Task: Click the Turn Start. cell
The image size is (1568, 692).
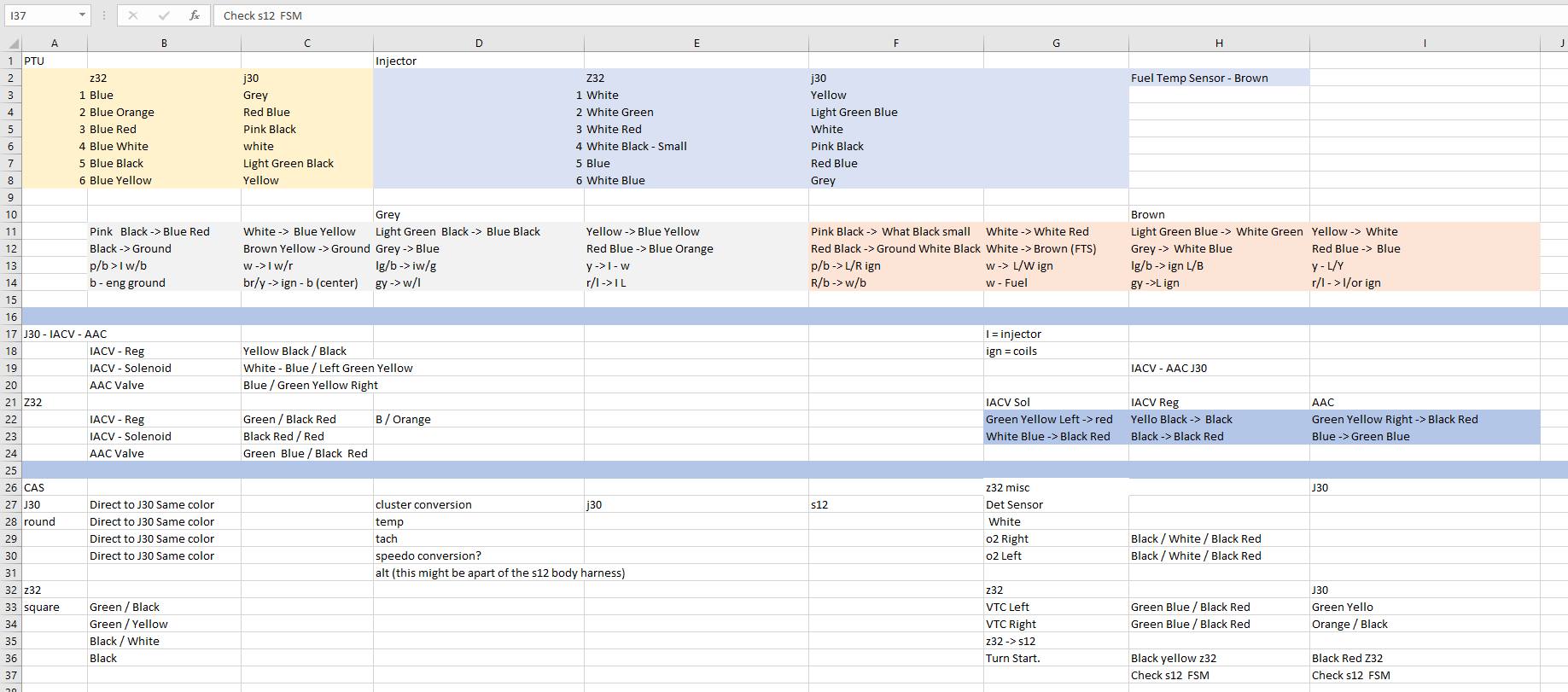Action: point(1056,658)
